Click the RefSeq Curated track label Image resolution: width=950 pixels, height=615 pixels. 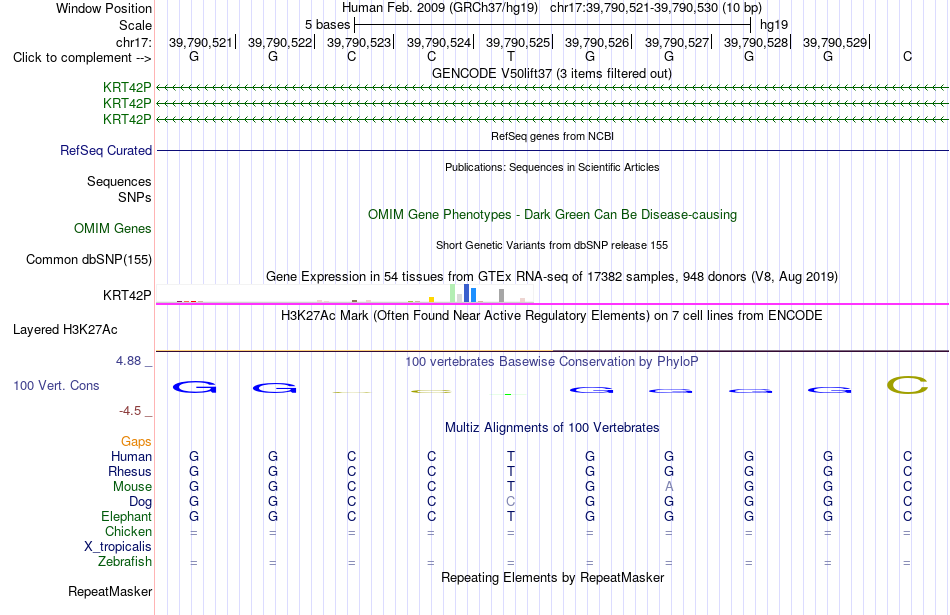click(105, 150)
